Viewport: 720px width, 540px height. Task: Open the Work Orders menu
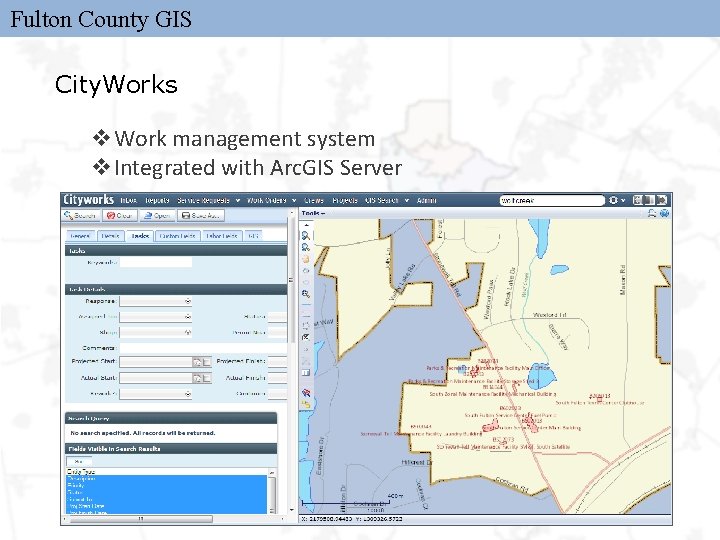(x=266, y=200)
